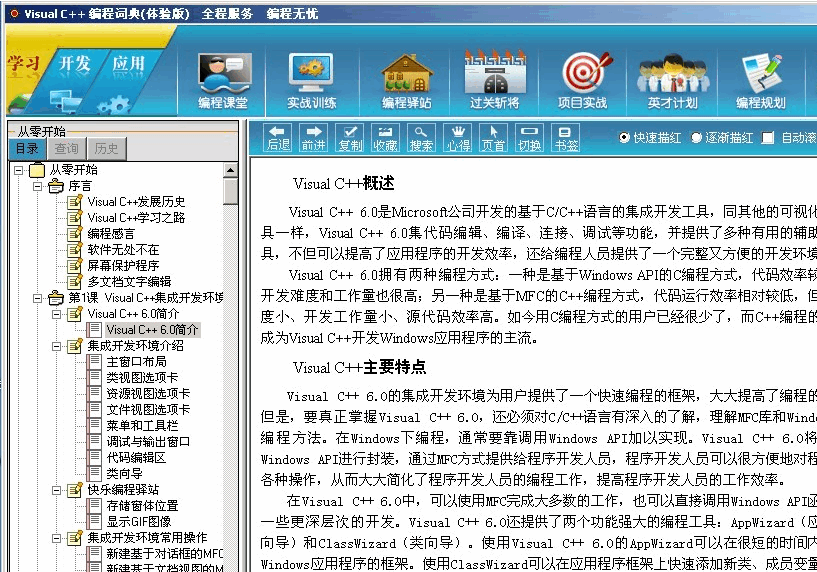Click the tree scrollbar up arrow
This screenshot has height=572, width=817.
[231, 170]
